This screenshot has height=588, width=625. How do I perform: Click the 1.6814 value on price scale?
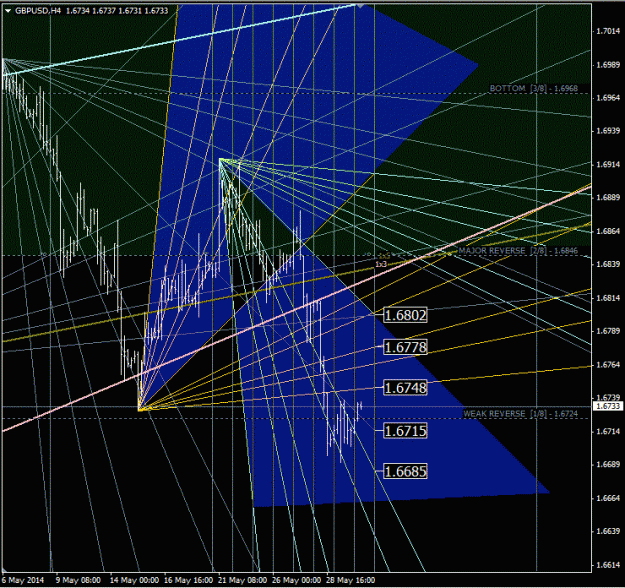tap(608, 298)
